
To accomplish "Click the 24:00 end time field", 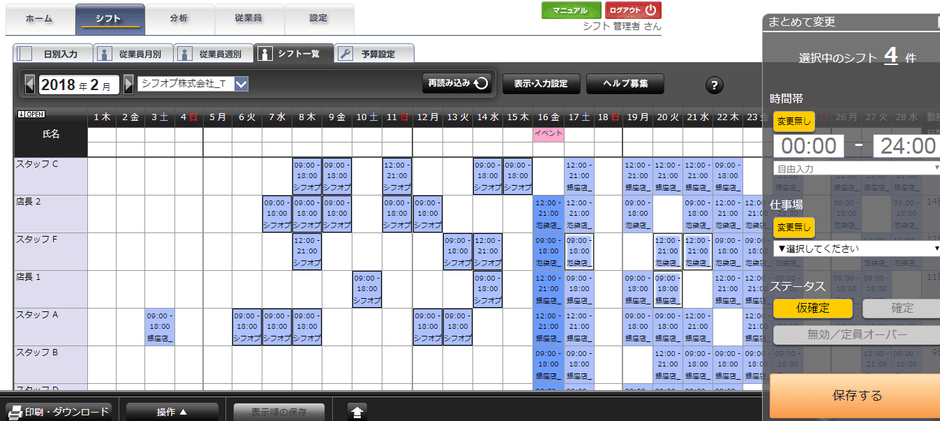I will pyautogui.click(x=906, y=146).
